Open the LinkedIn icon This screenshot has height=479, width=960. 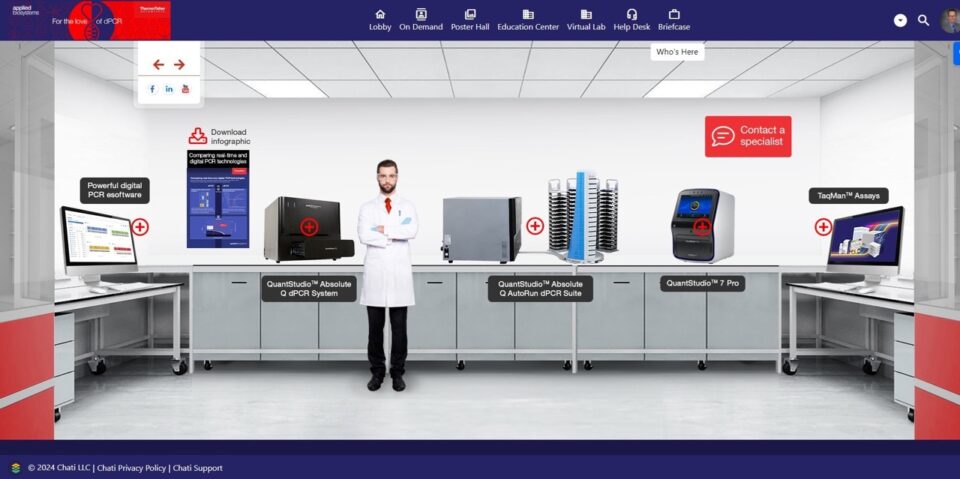tap(169, 89)
